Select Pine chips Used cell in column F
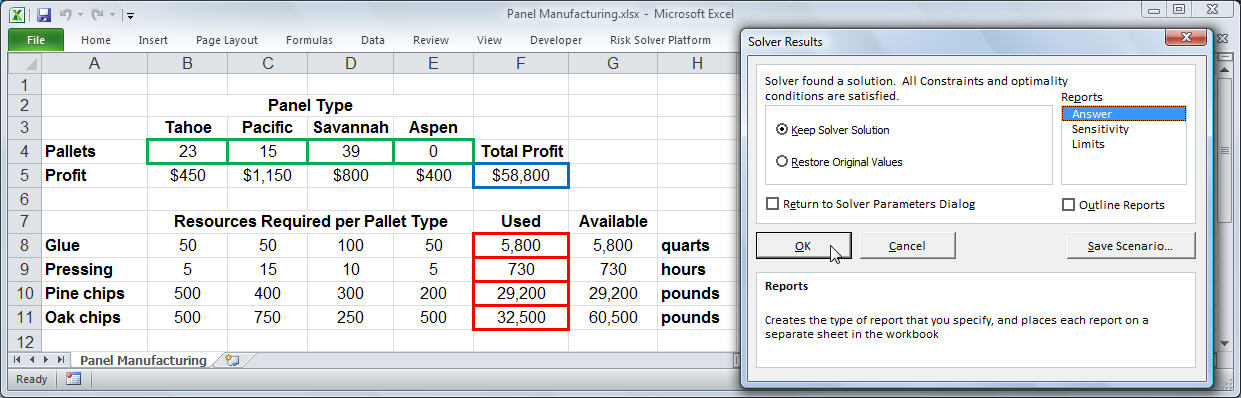 pyautogui.click(x=520, y=293)
